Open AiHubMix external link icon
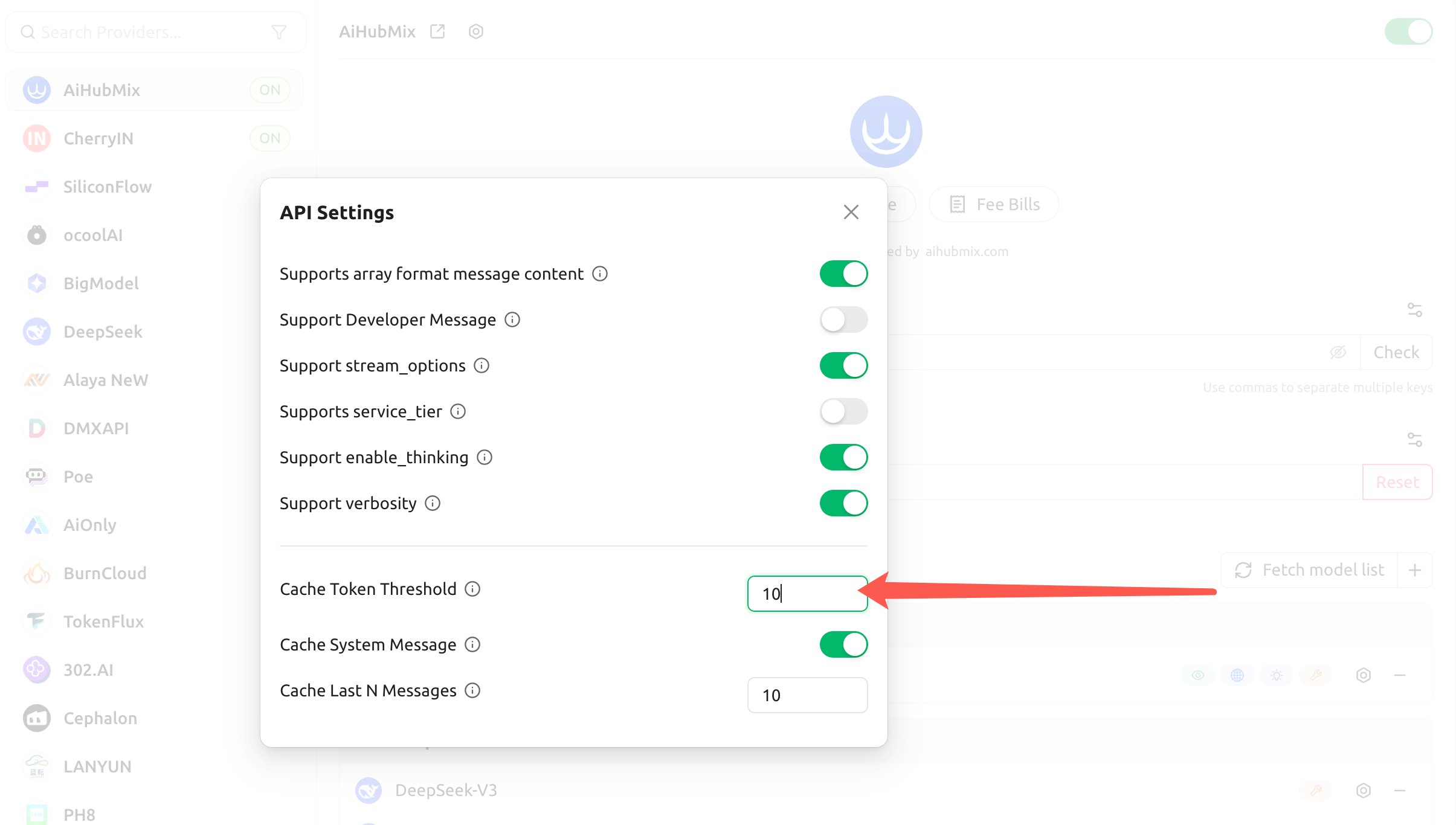1456x825 pixels. point(437,31)
